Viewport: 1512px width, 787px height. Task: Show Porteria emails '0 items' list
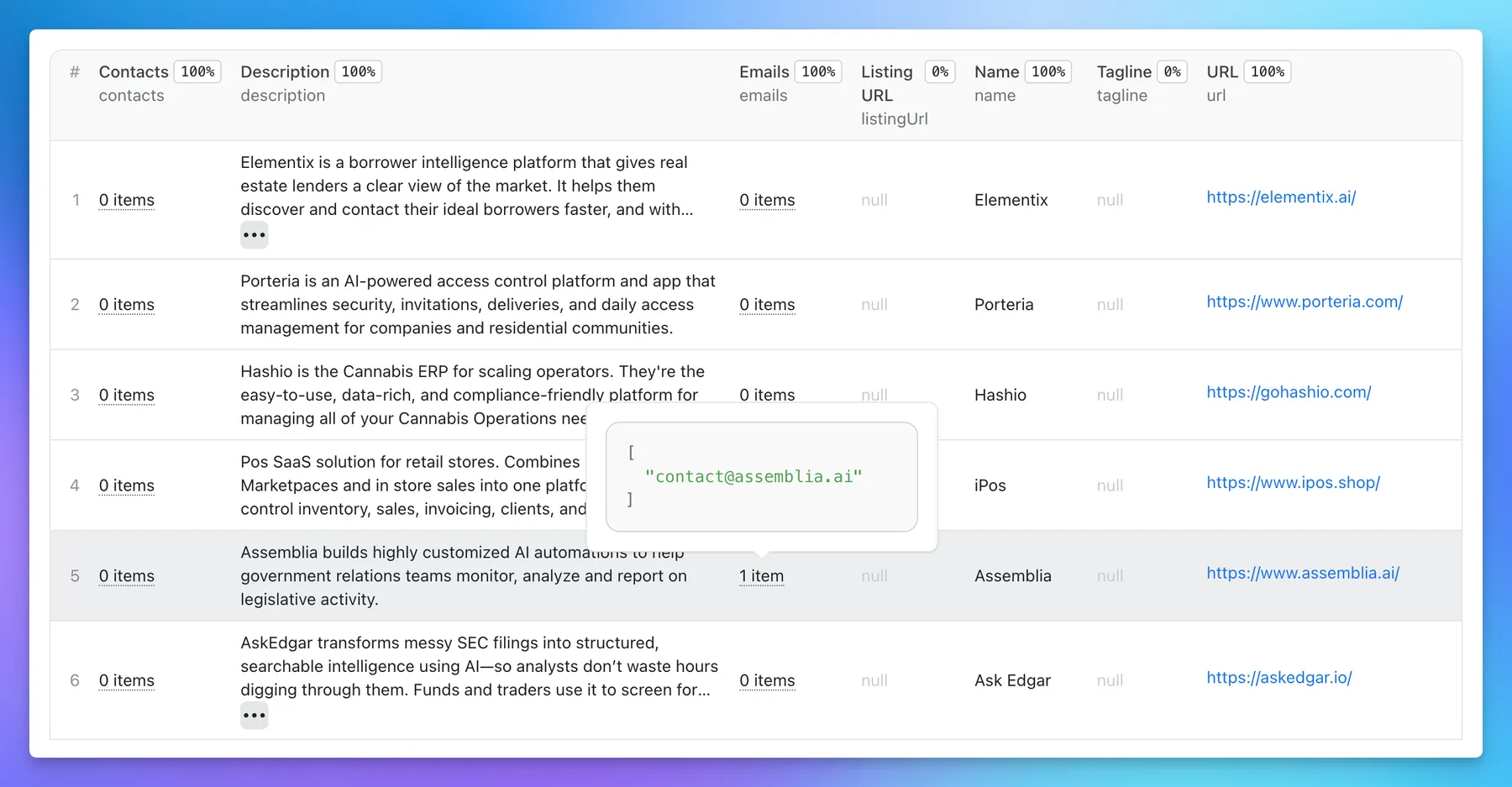[767, 305]
